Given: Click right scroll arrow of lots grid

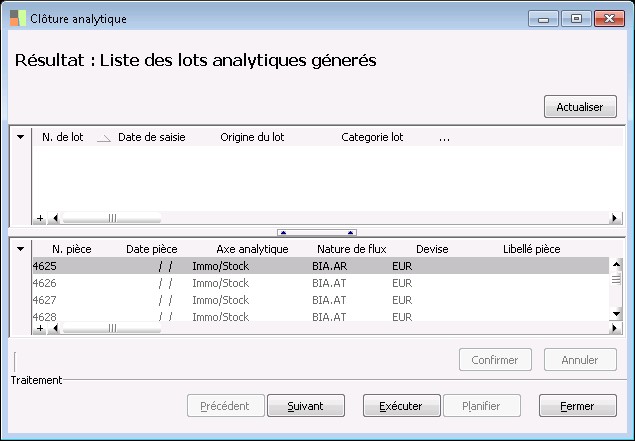Looking at the screenshot, I should pyautogui.click(x=615, y=218).
